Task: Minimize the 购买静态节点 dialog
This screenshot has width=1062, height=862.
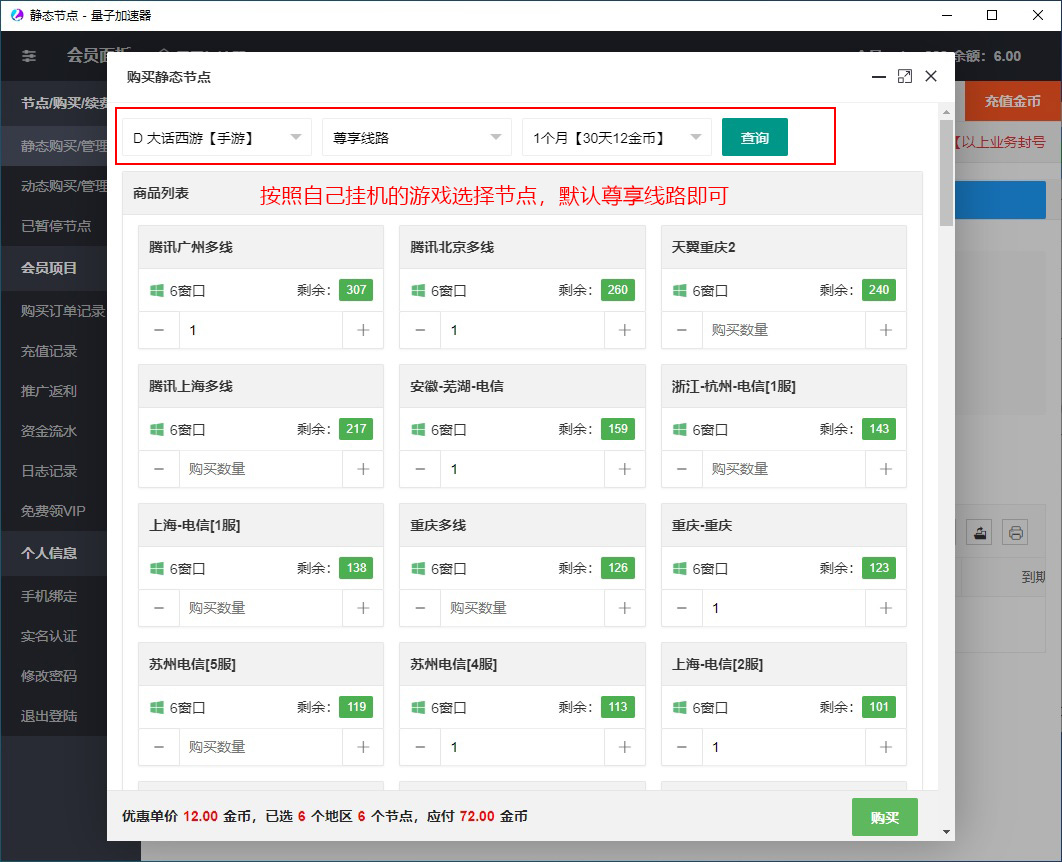Action: 878,77
